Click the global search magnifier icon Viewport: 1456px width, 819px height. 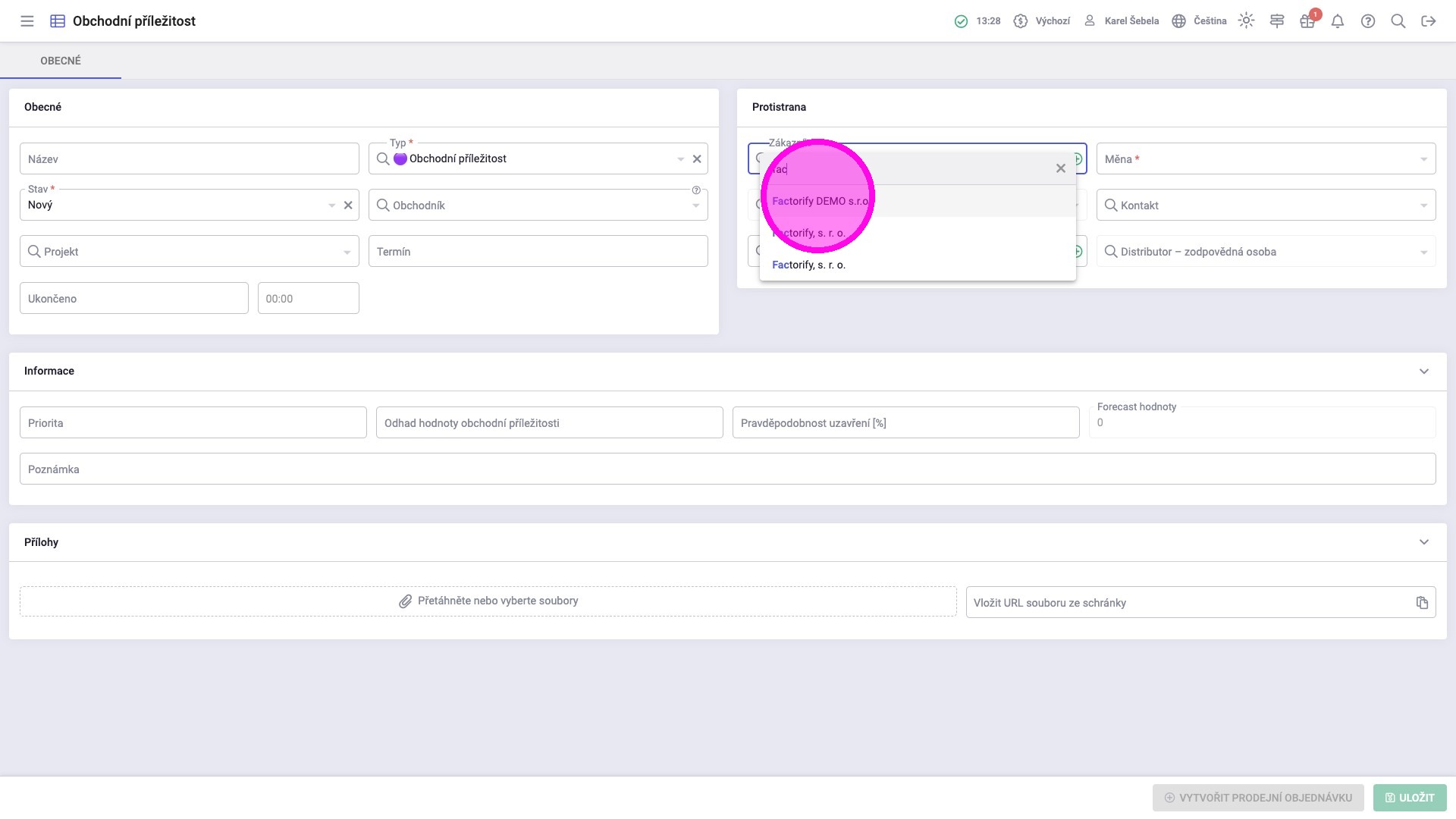[1398, 21]
